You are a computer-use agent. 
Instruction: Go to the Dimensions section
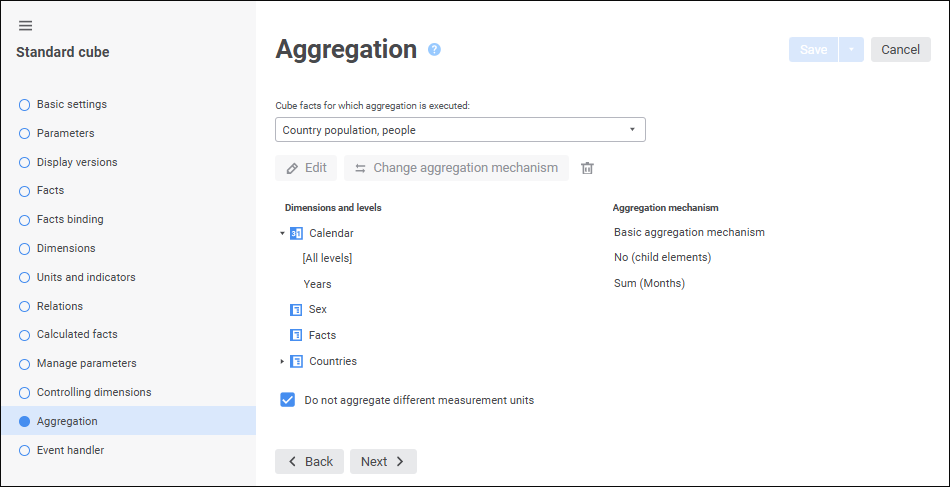tap(66, 248)
